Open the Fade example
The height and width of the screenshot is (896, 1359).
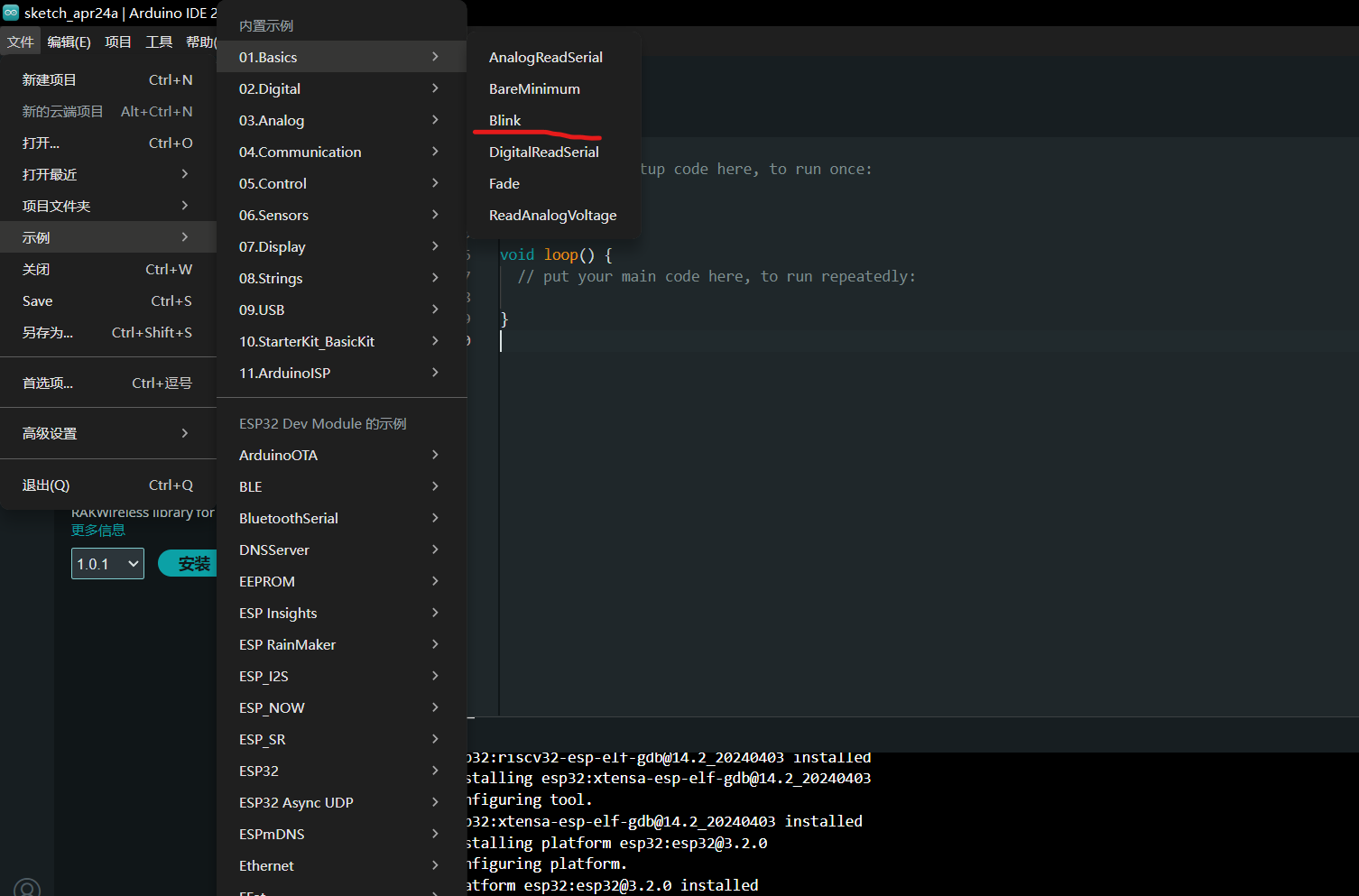(504, 183)
